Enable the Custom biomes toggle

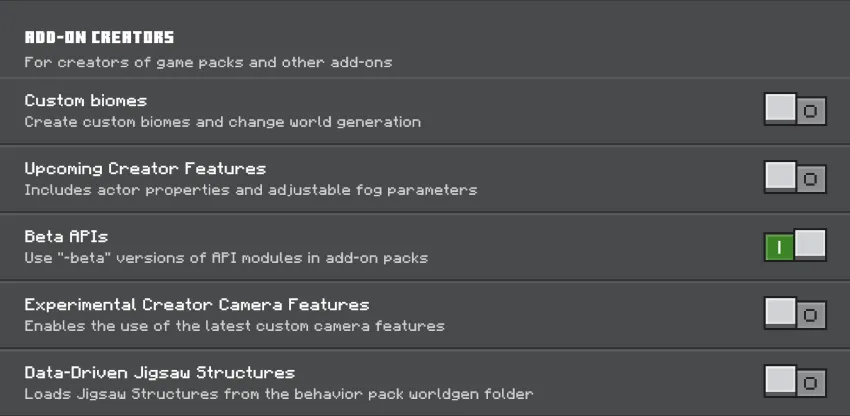point(795,110)
